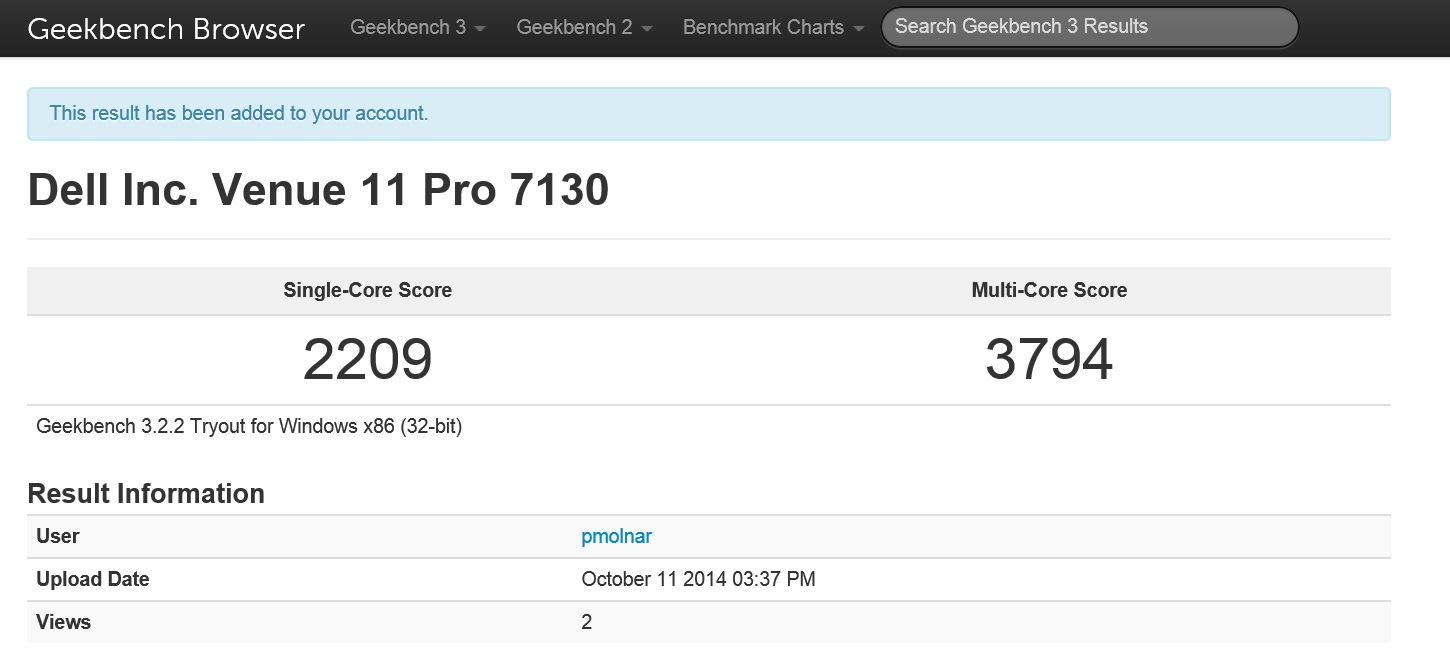Select the Result Information section heading

tap(146, 493)
